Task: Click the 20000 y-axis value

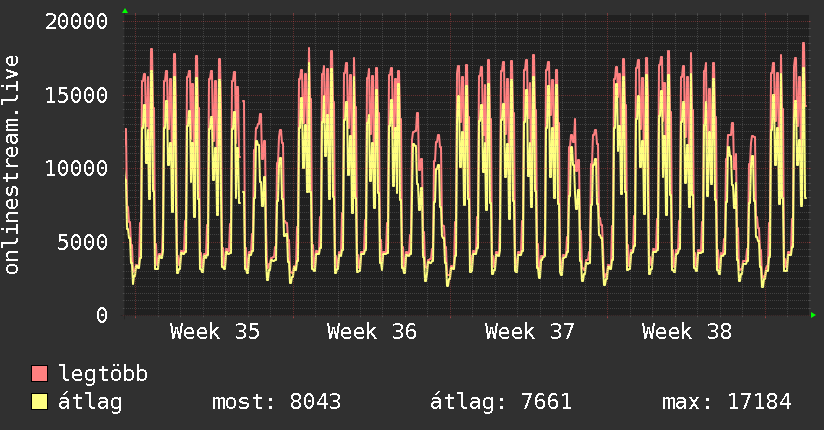Action: tap(77, 22)
